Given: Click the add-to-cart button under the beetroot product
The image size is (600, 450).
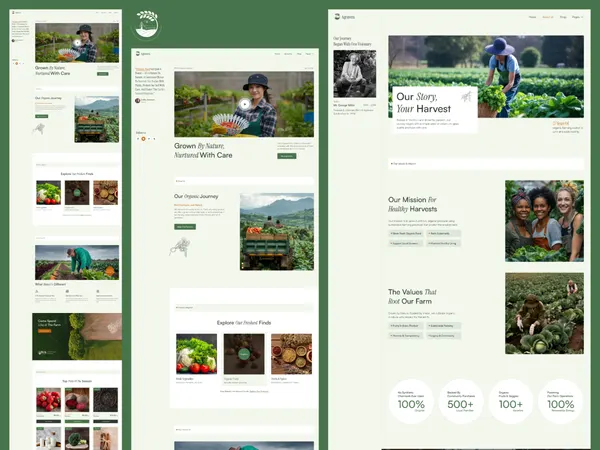Looking at the screenshot, I should coord(77,421).
